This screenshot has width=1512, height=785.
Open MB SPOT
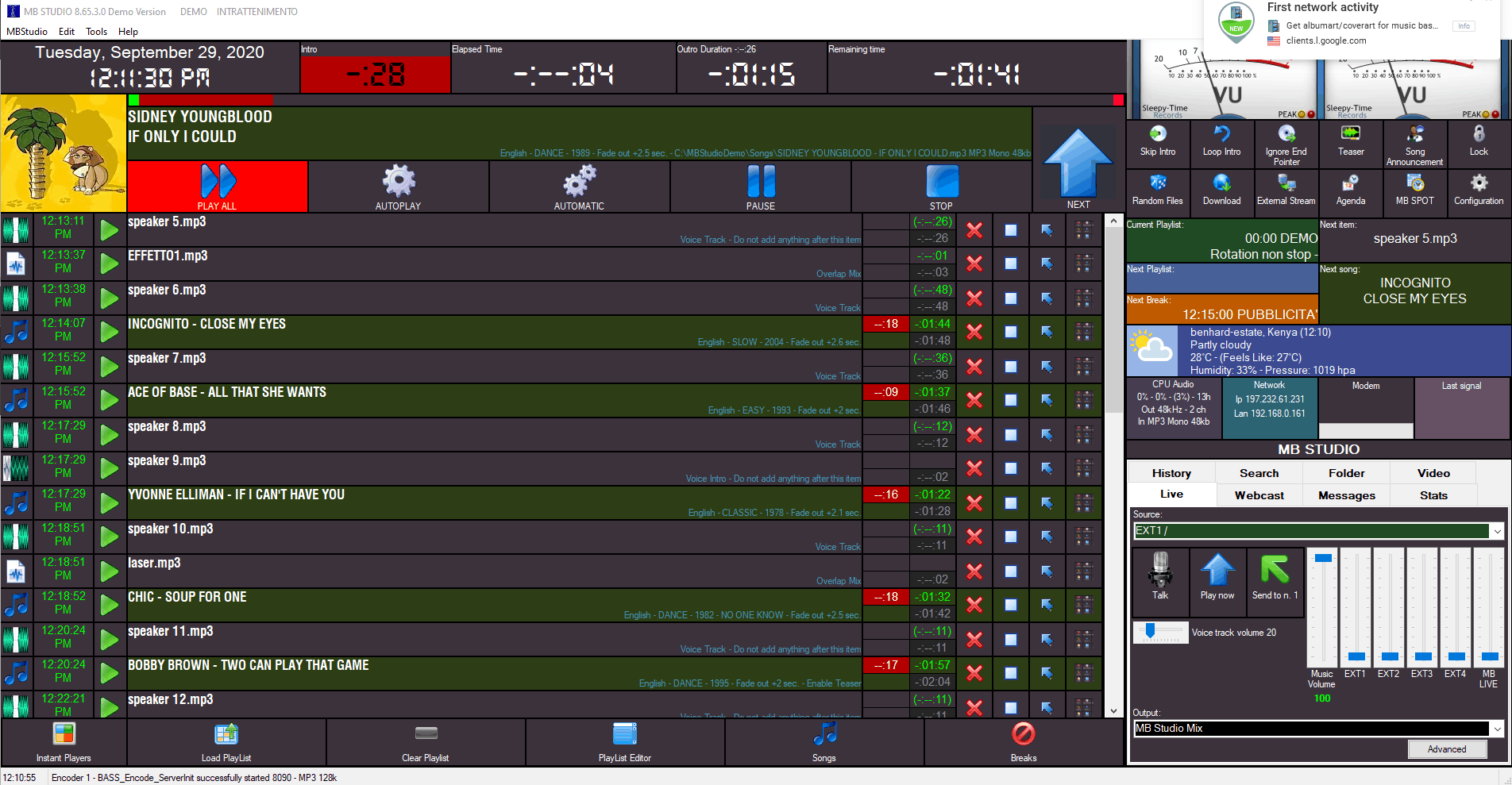[x=1414, y=184]
